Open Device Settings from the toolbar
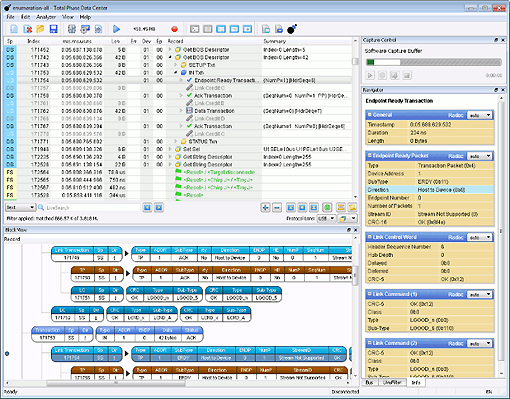Image resolution: width=510 pixels, height=399 pixels. click(85, 29)
